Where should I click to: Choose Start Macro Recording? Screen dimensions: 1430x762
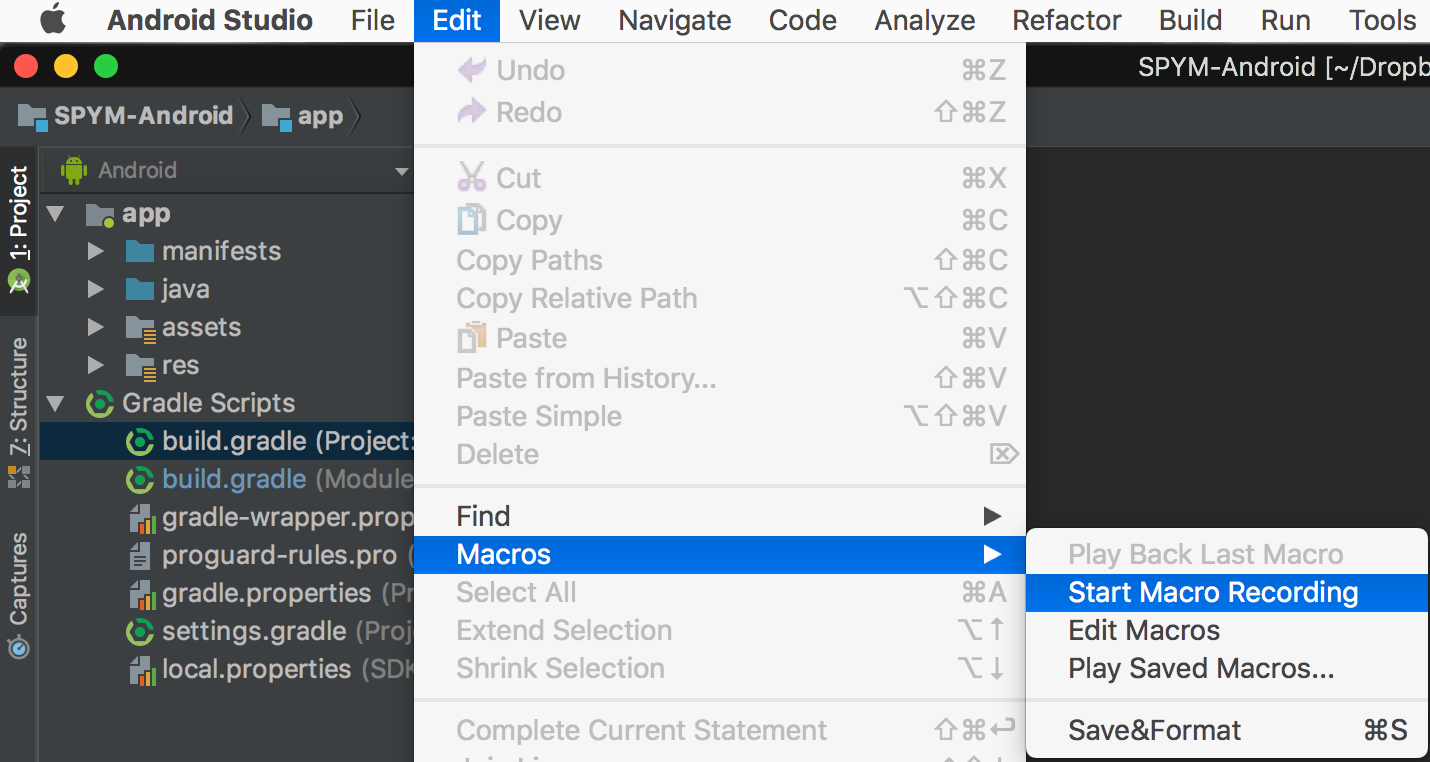(x=1212, y=593)
